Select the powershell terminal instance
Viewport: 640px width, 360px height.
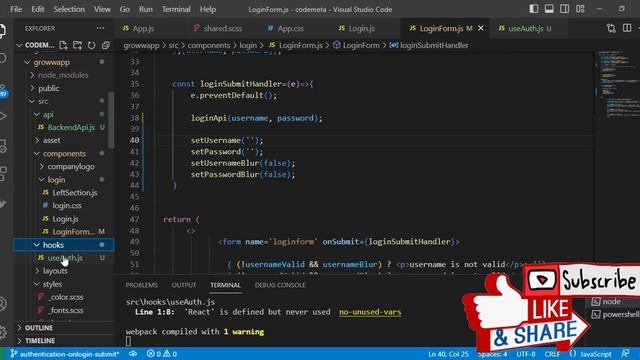click(615, 315)
